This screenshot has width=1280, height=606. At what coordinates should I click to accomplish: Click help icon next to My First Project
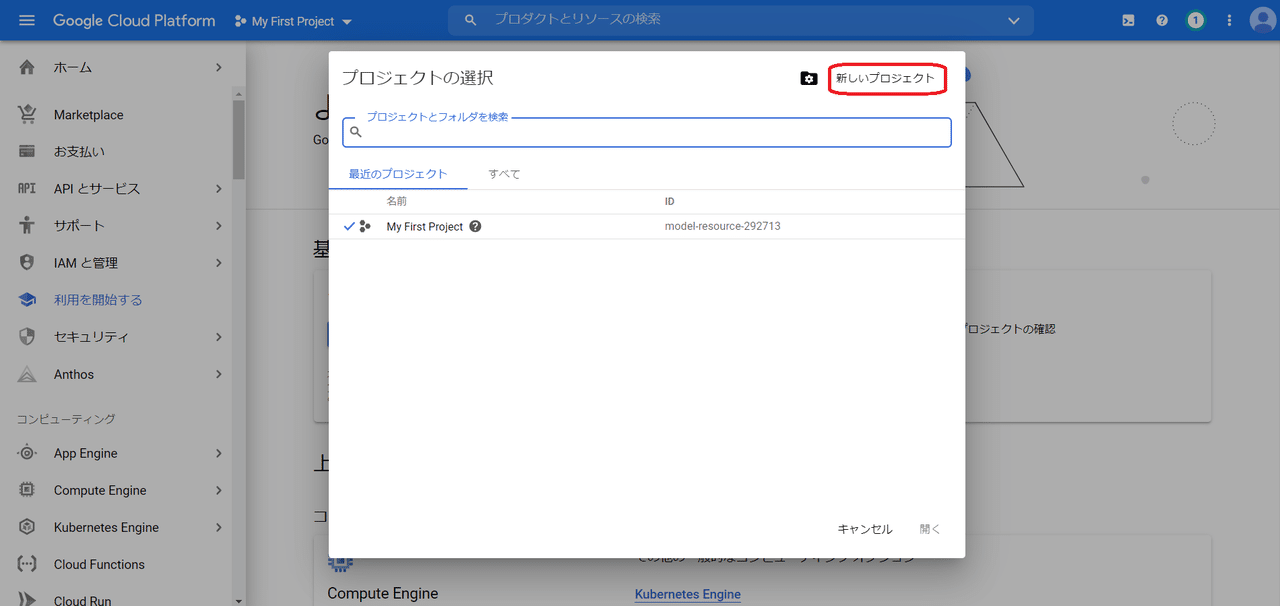pos(475,226)
